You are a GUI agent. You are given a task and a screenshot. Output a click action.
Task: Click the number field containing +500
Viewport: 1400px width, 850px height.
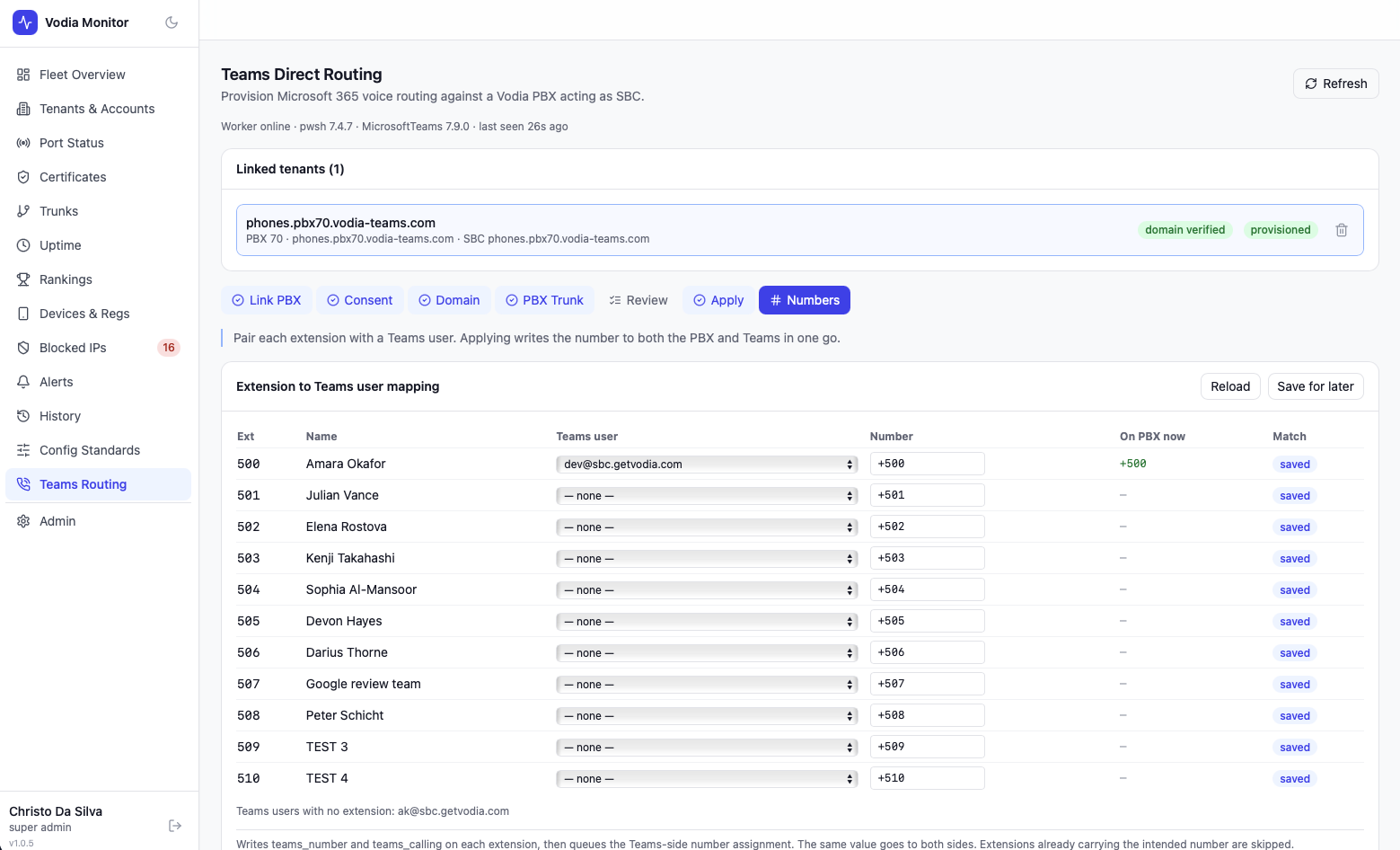(x=928, y=464)
